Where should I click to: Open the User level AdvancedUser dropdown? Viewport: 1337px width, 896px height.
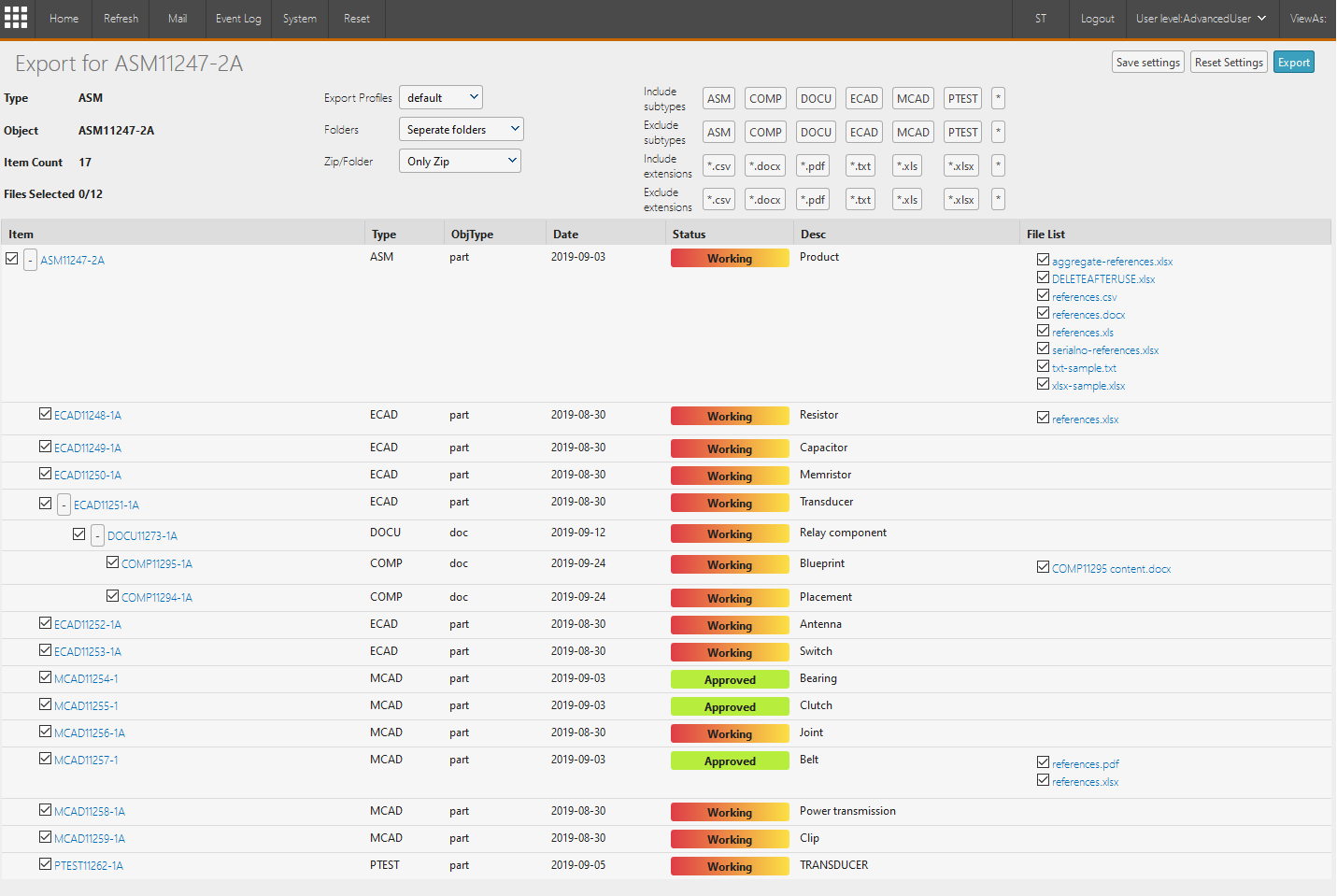(x=1202, y=19)
